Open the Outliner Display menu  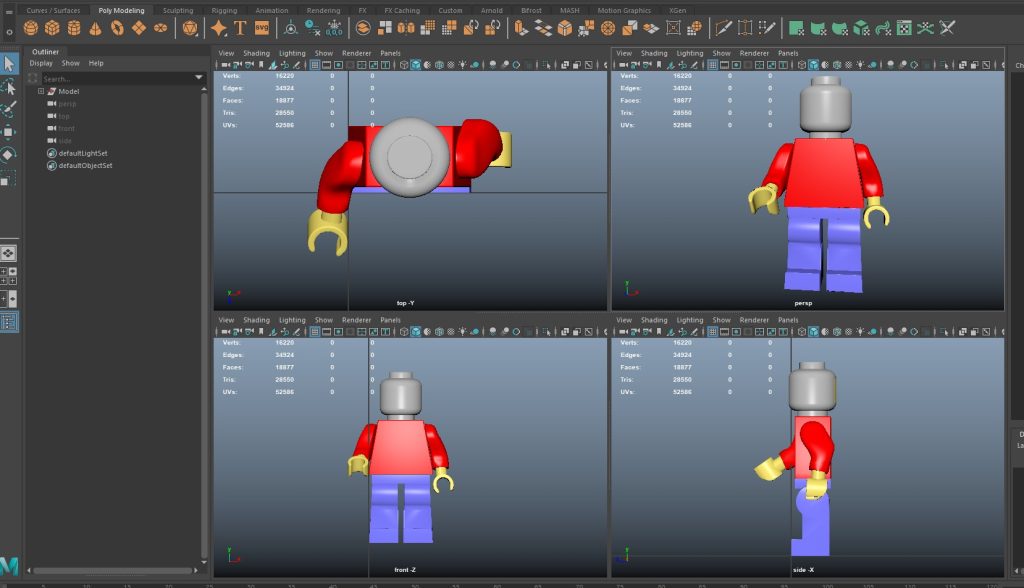(40, 63)
